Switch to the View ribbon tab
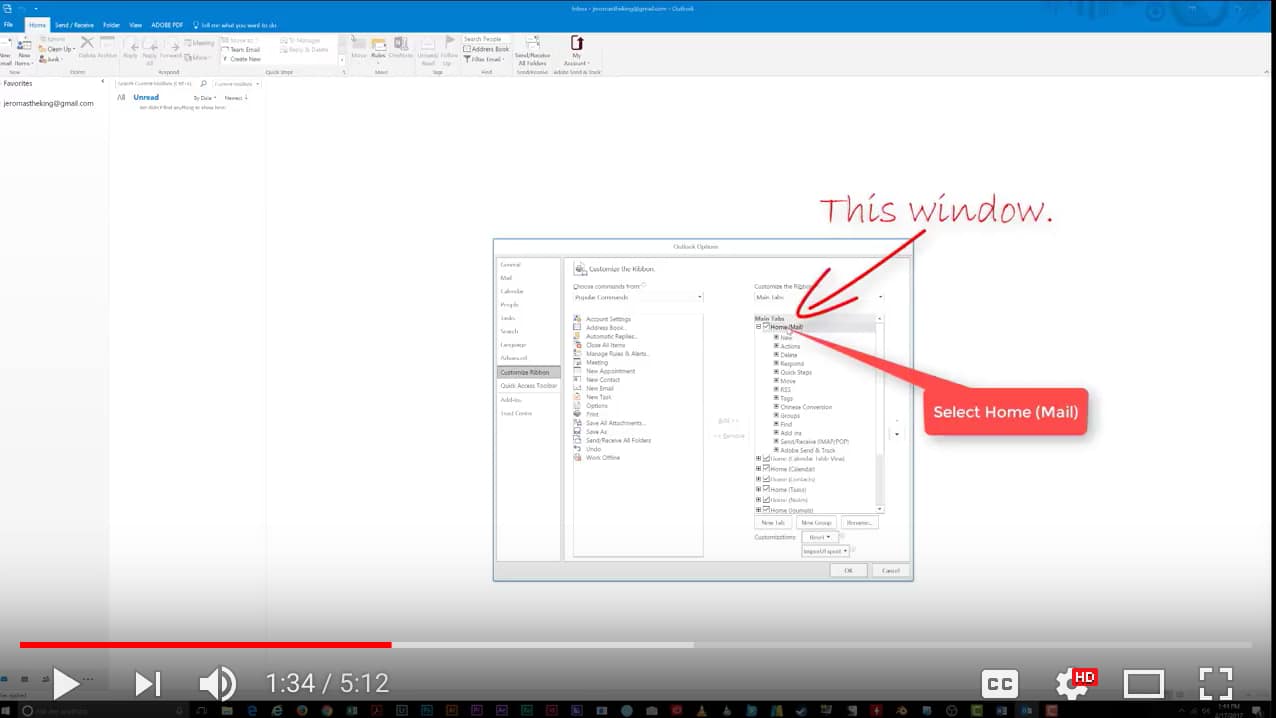The width and height of the screenshot is (1278, 718). (x=133, y=25)
